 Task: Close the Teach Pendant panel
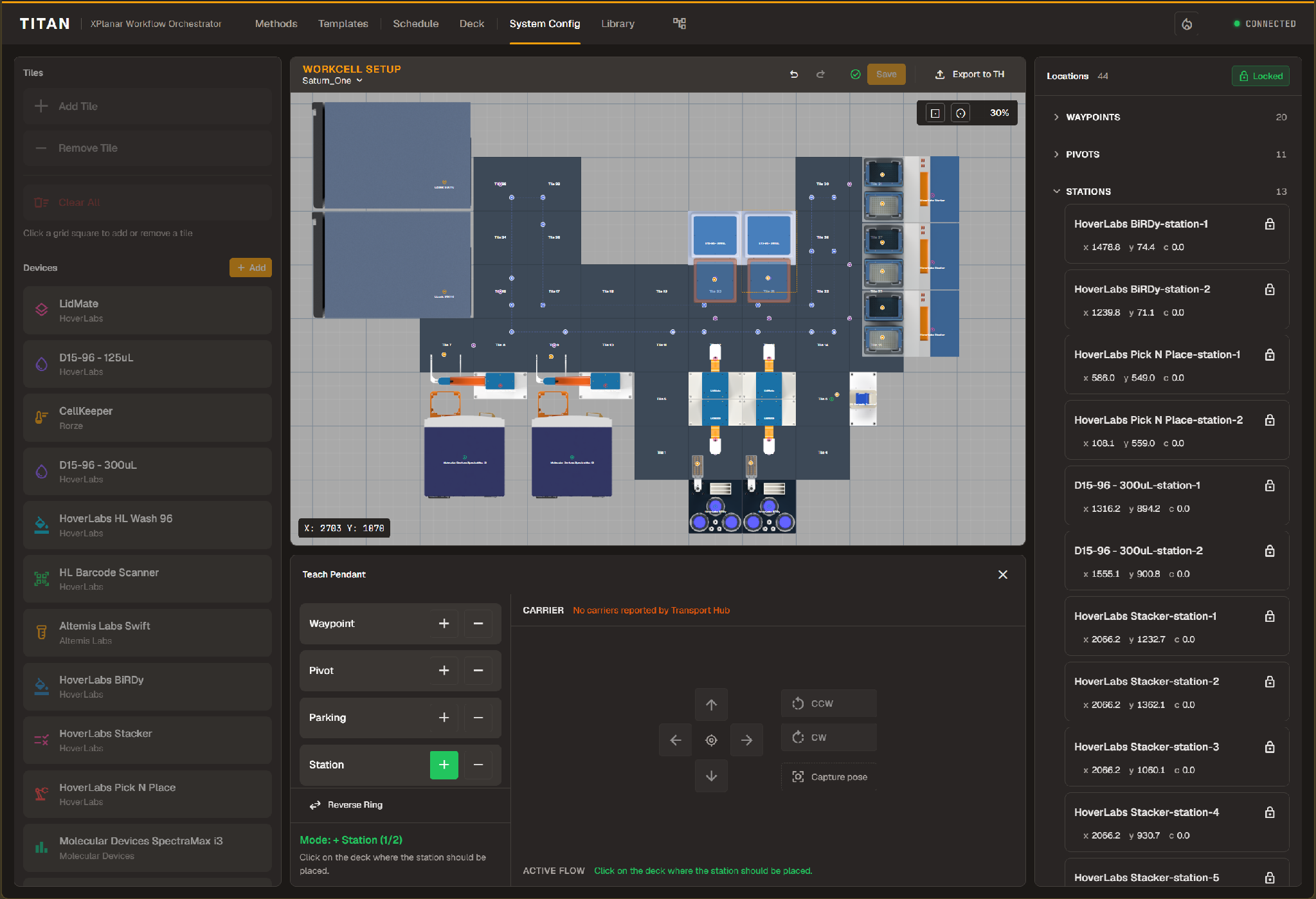[x=1003, y=574]
